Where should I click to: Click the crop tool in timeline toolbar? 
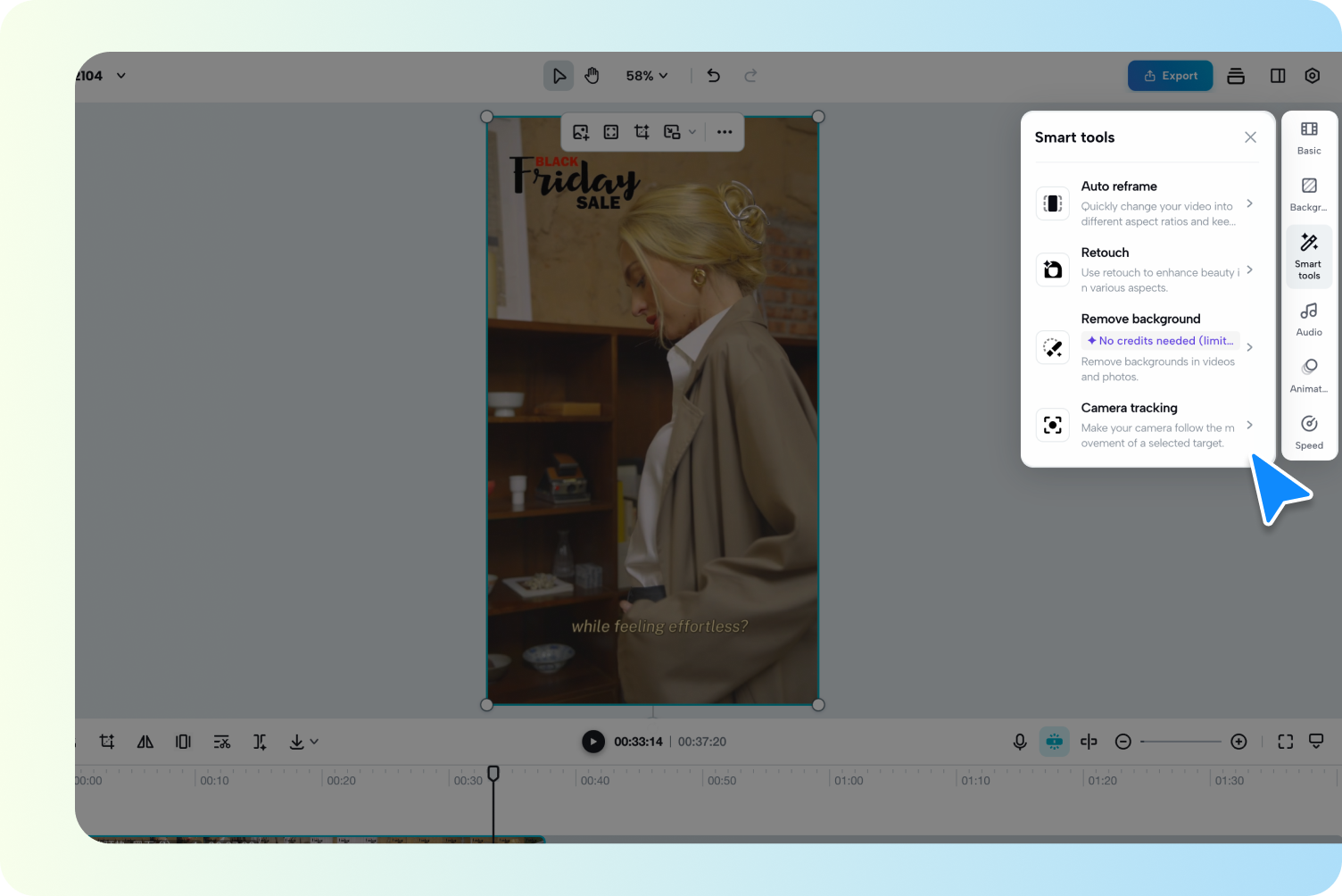107,742
